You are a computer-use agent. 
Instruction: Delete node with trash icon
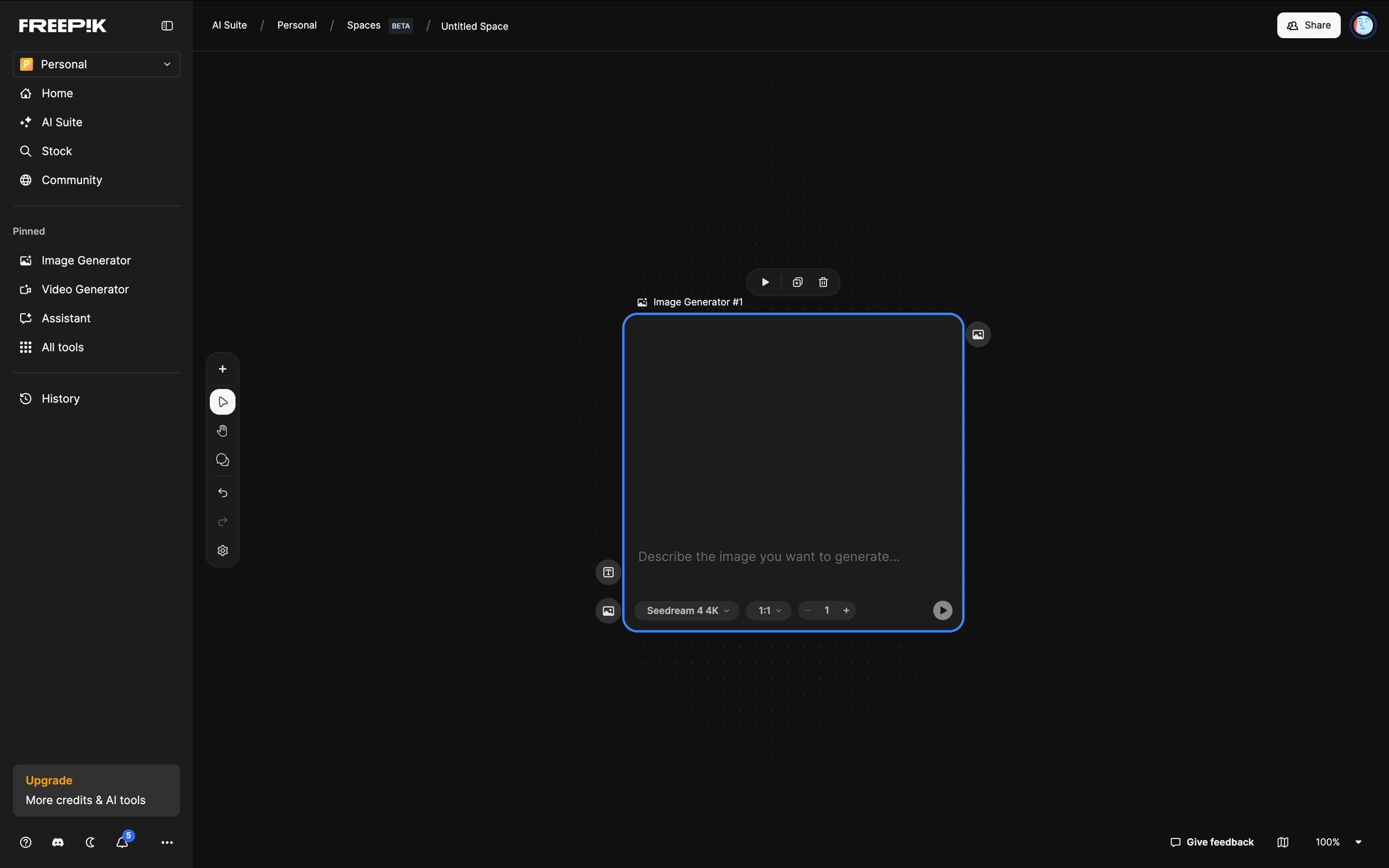click(823, 283)
